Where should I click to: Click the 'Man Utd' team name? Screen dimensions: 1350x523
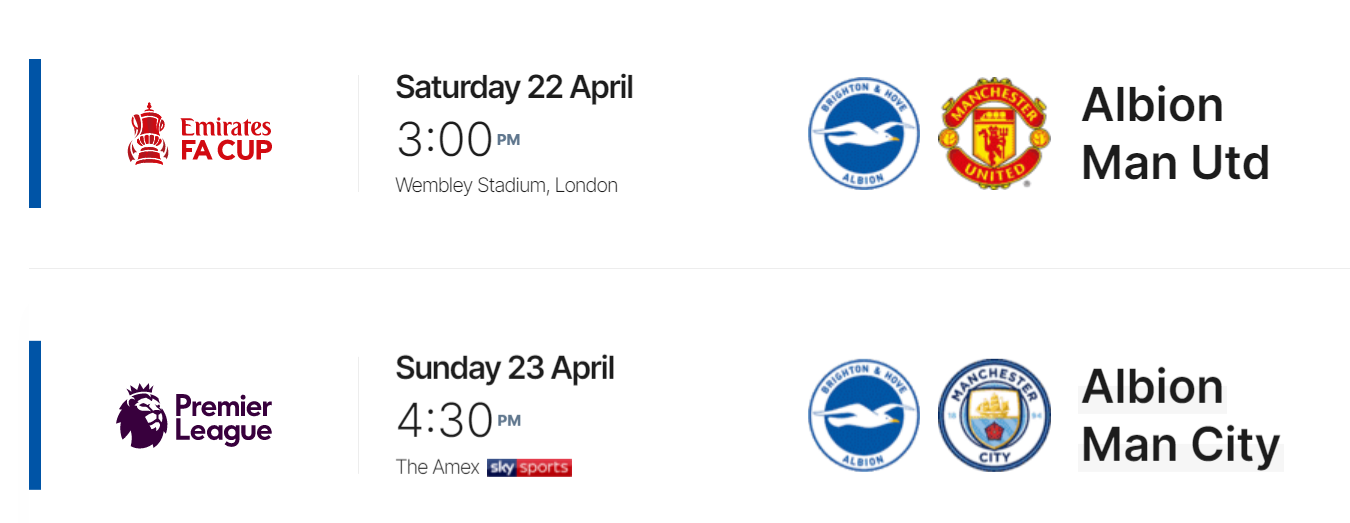pyautogui.click(x=1176, y=162)
